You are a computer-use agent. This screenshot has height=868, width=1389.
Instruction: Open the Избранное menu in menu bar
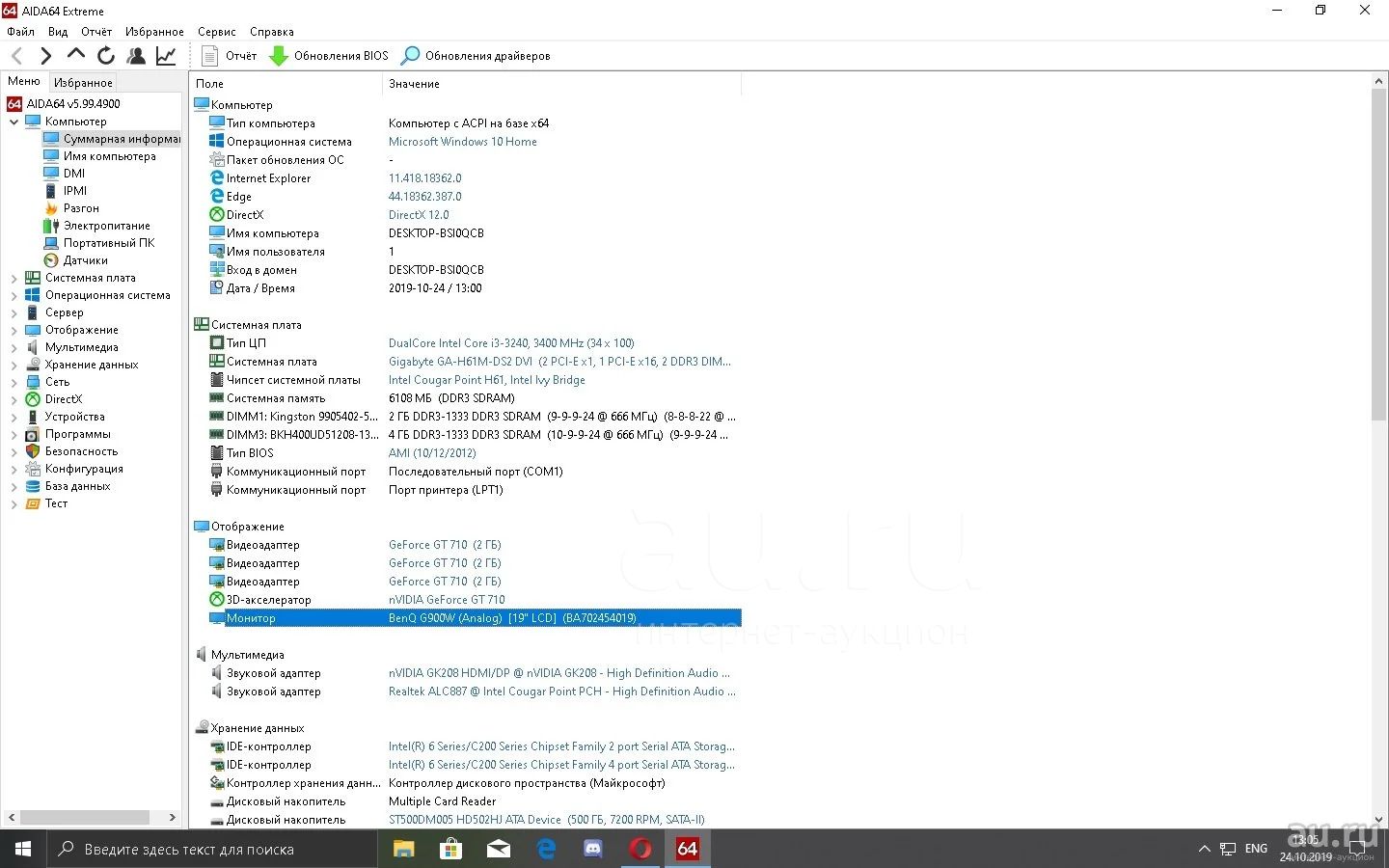coord(154,32)
